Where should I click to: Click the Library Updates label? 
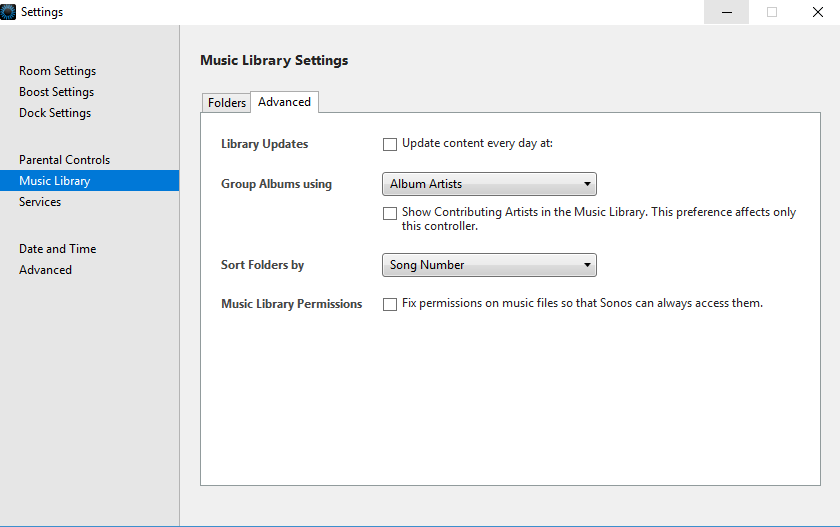pos(265,144)
